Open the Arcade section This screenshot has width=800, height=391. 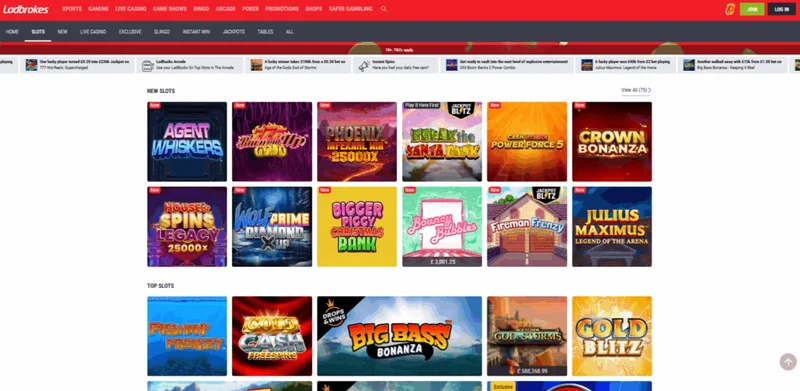click(226, 9)
